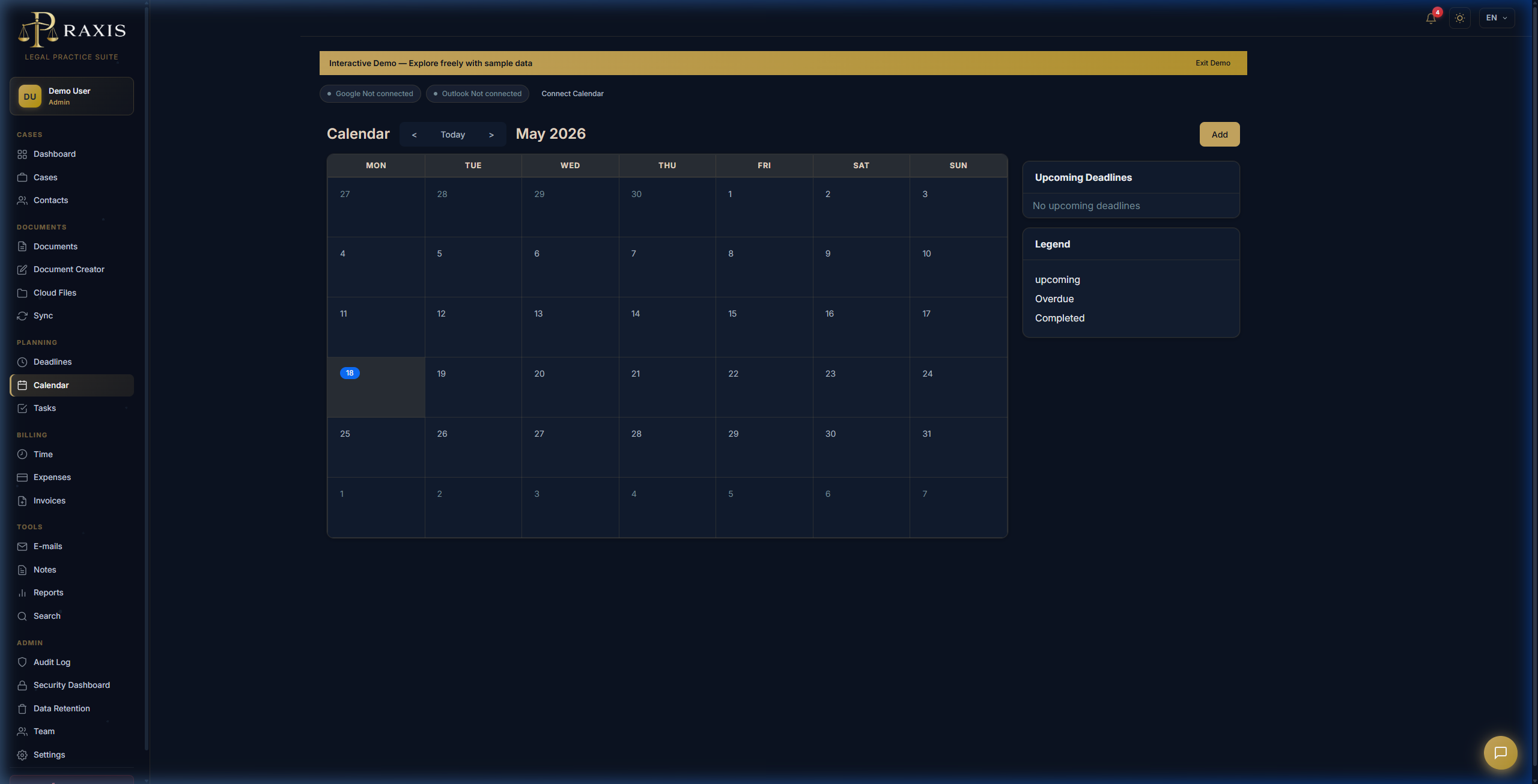This screenshot has width=1538, height=784.
Task: Click the Notes page icon
Action: (22, 570)
